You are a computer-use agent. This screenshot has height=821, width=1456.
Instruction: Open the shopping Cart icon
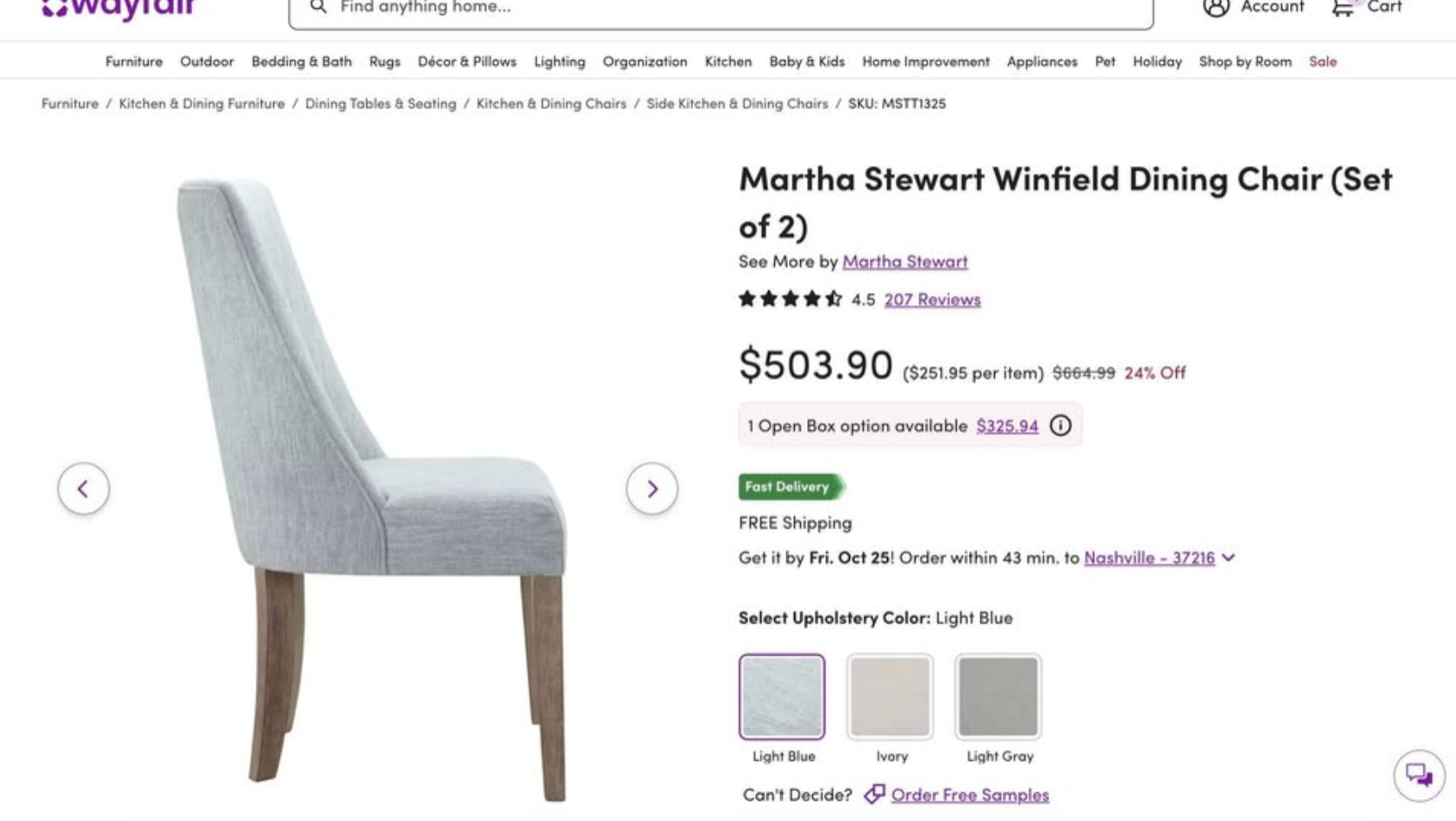(1343, 8)
